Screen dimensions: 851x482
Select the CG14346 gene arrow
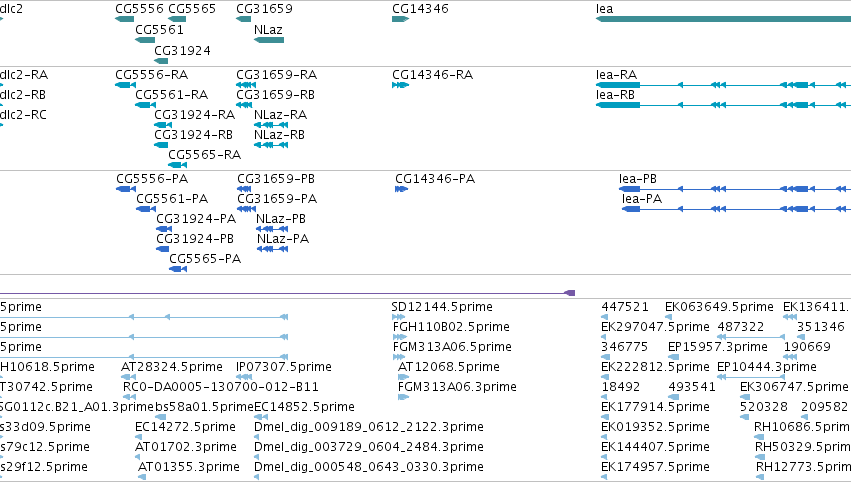pyautogui.click(x=400, y=19)
